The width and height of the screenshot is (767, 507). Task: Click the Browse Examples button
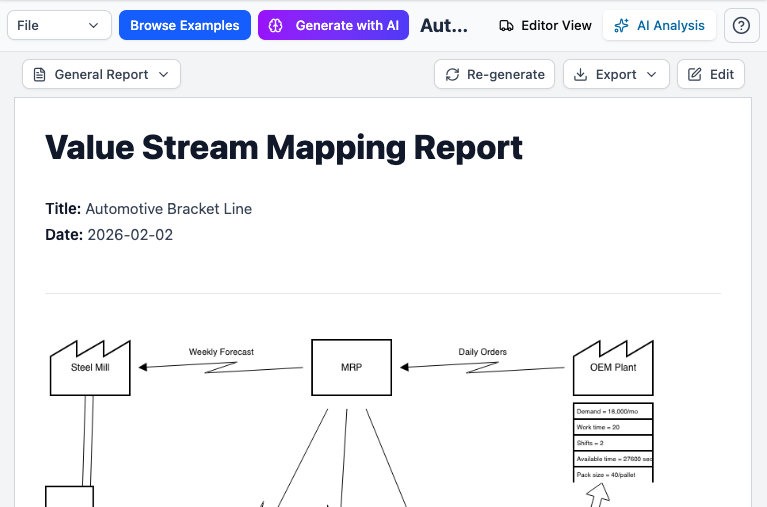(x=184, y=25)
